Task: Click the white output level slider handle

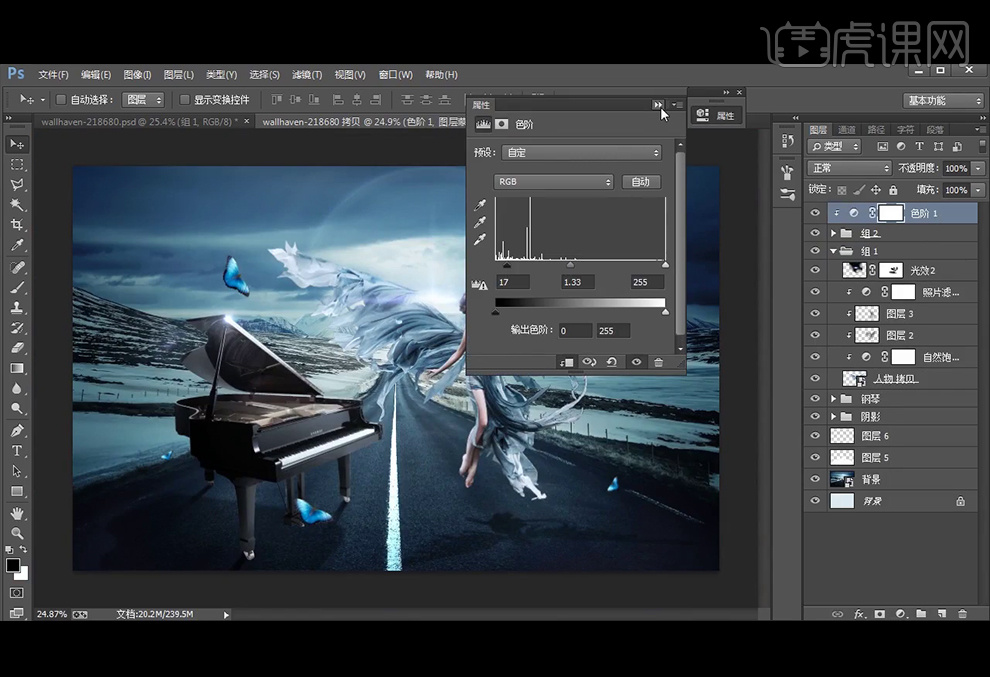Action: click(x=665, y=312)
